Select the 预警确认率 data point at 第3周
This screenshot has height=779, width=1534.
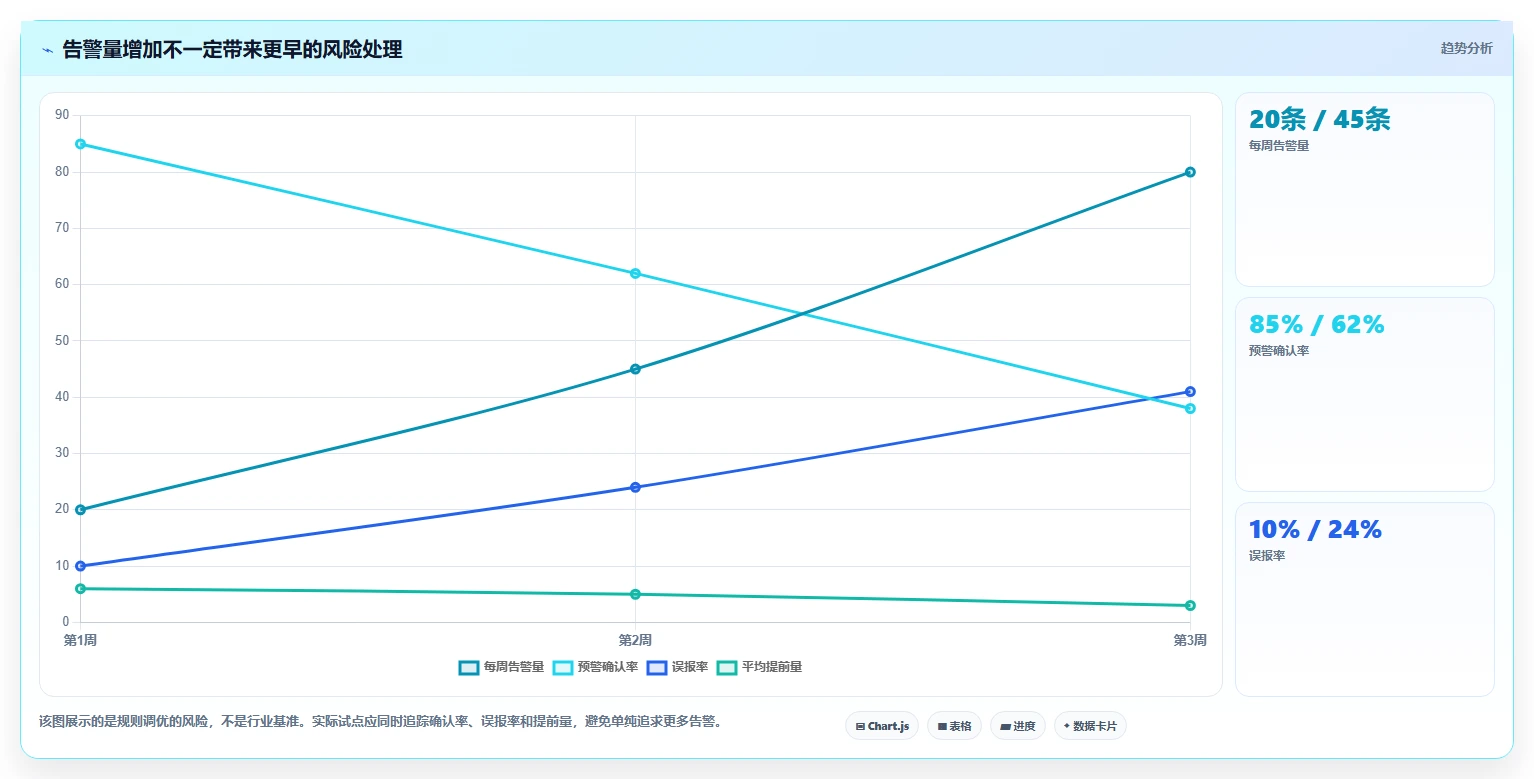(1190, 408)
